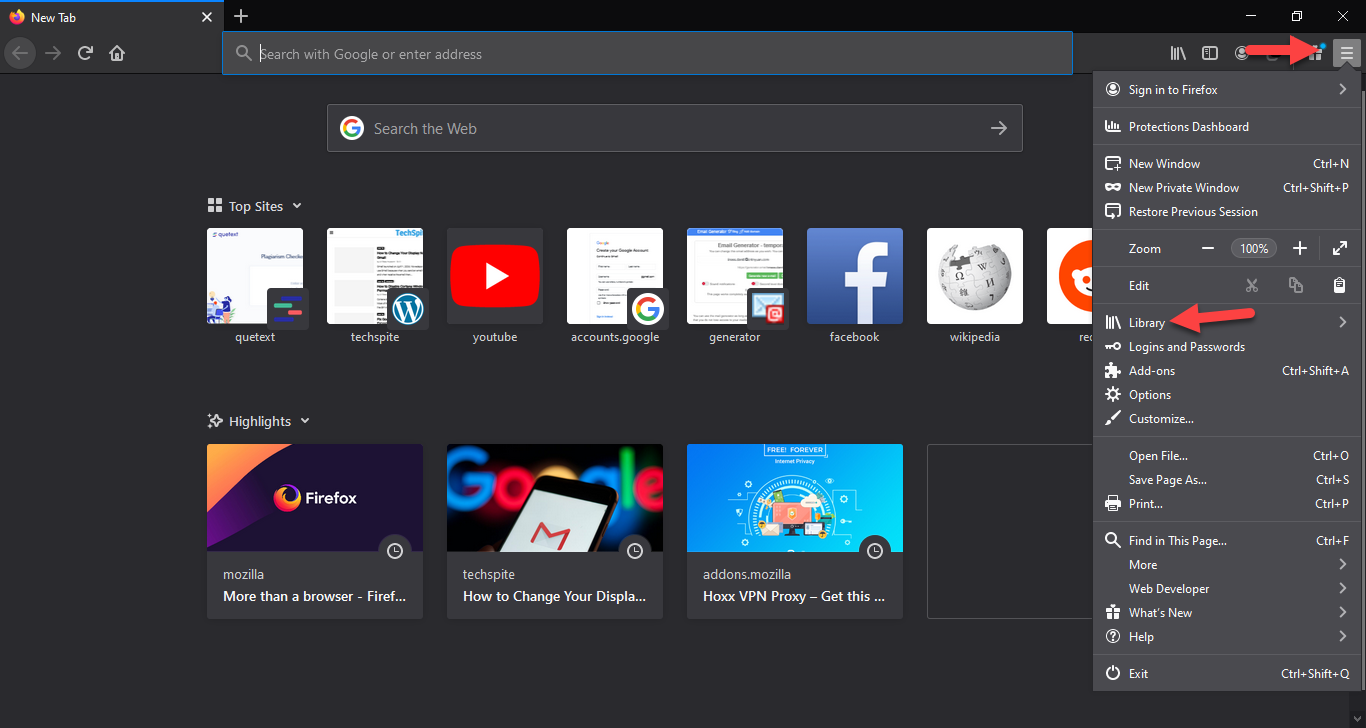Click the zoom out minus icon

pyautogui.click(x=1208, y=248)
